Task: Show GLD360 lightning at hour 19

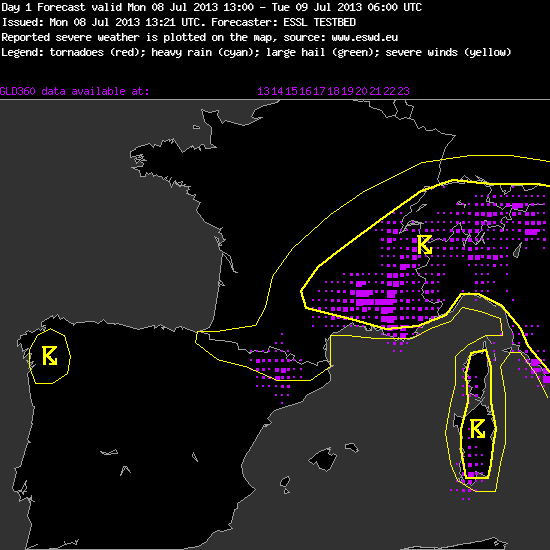Action: tap(348, 91)
